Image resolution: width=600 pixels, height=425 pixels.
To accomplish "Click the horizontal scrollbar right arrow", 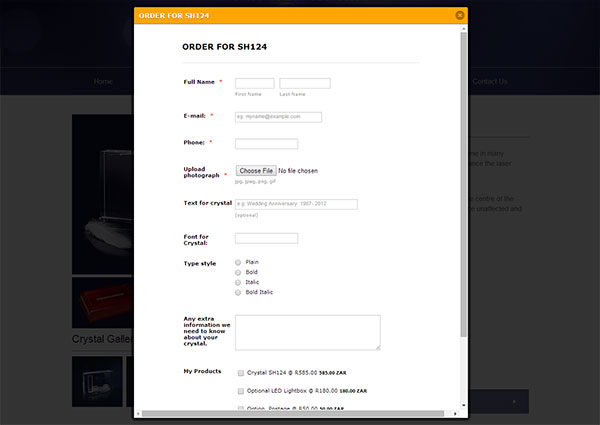I will [455, 413].
